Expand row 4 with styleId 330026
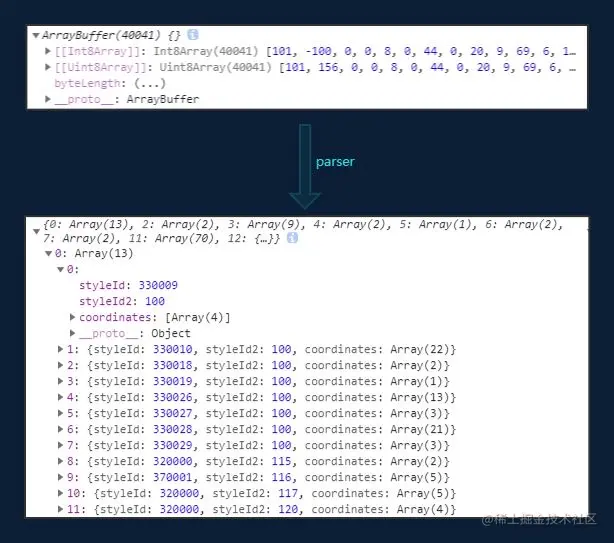The width and height of the screenshot is (614, 543). [60, 397]
